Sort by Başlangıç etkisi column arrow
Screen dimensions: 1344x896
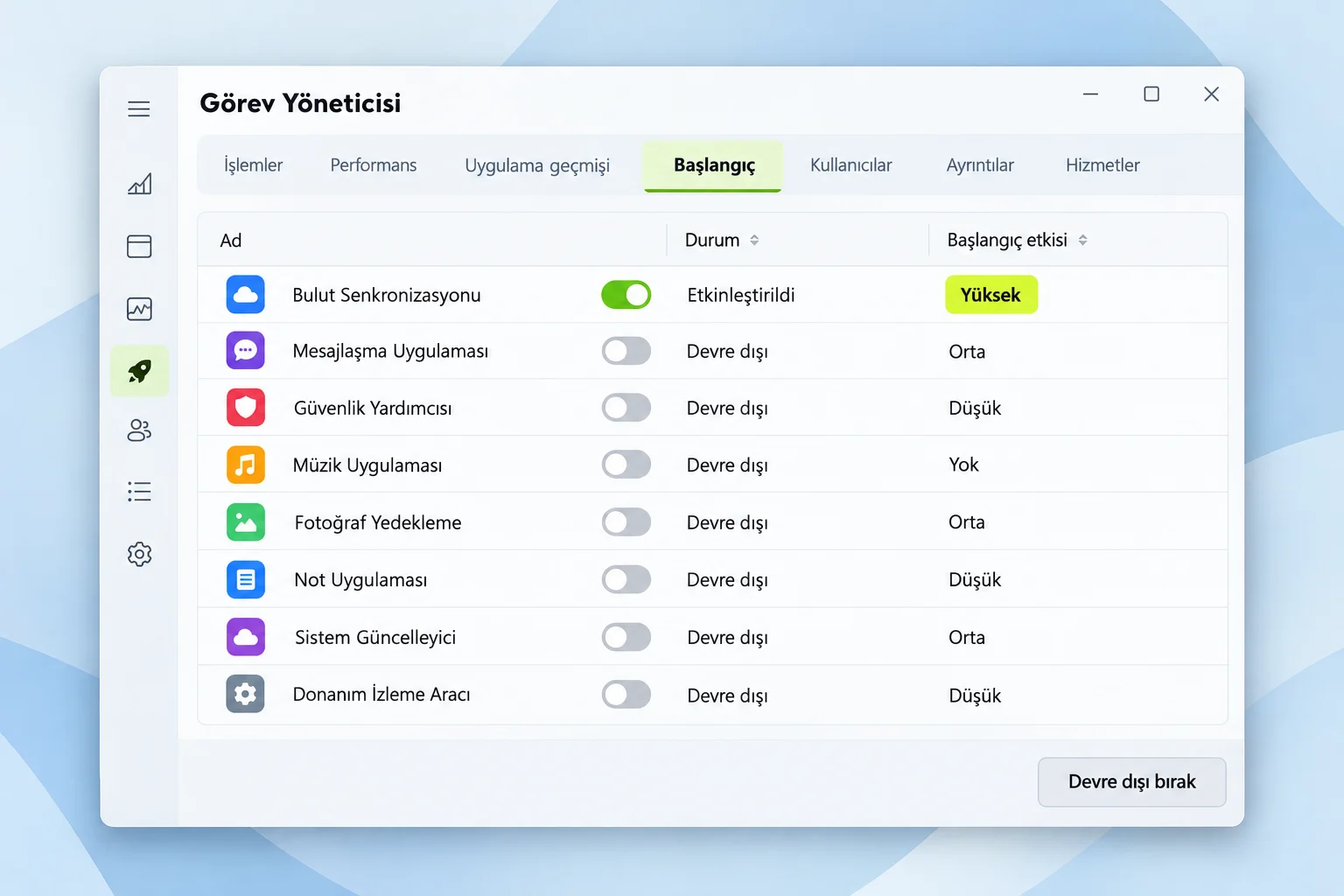tap(1082, 240)
